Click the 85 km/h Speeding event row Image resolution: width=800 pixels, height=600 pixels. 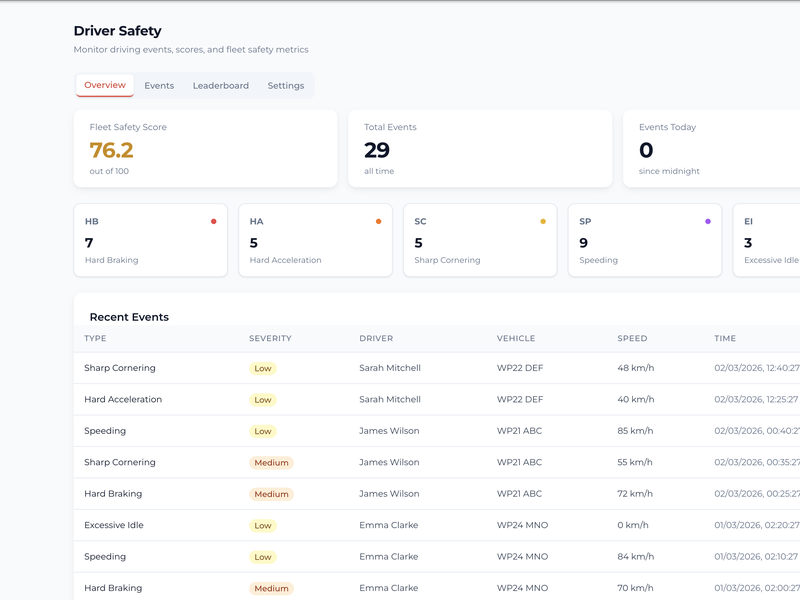pyautogui.click(x=400, y=431)
